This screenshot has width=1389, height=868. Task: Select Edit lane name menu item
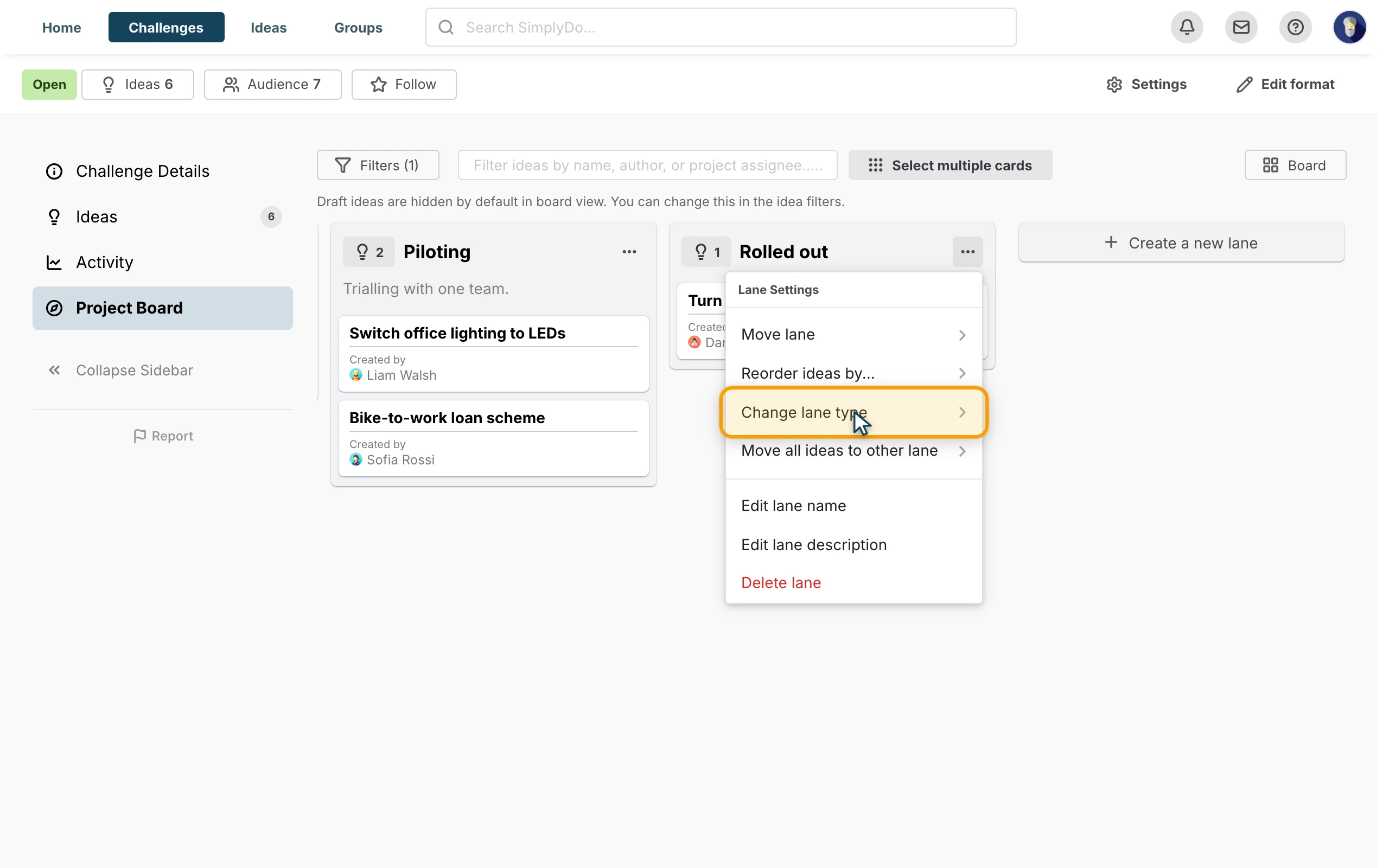[x=853, y=506]
